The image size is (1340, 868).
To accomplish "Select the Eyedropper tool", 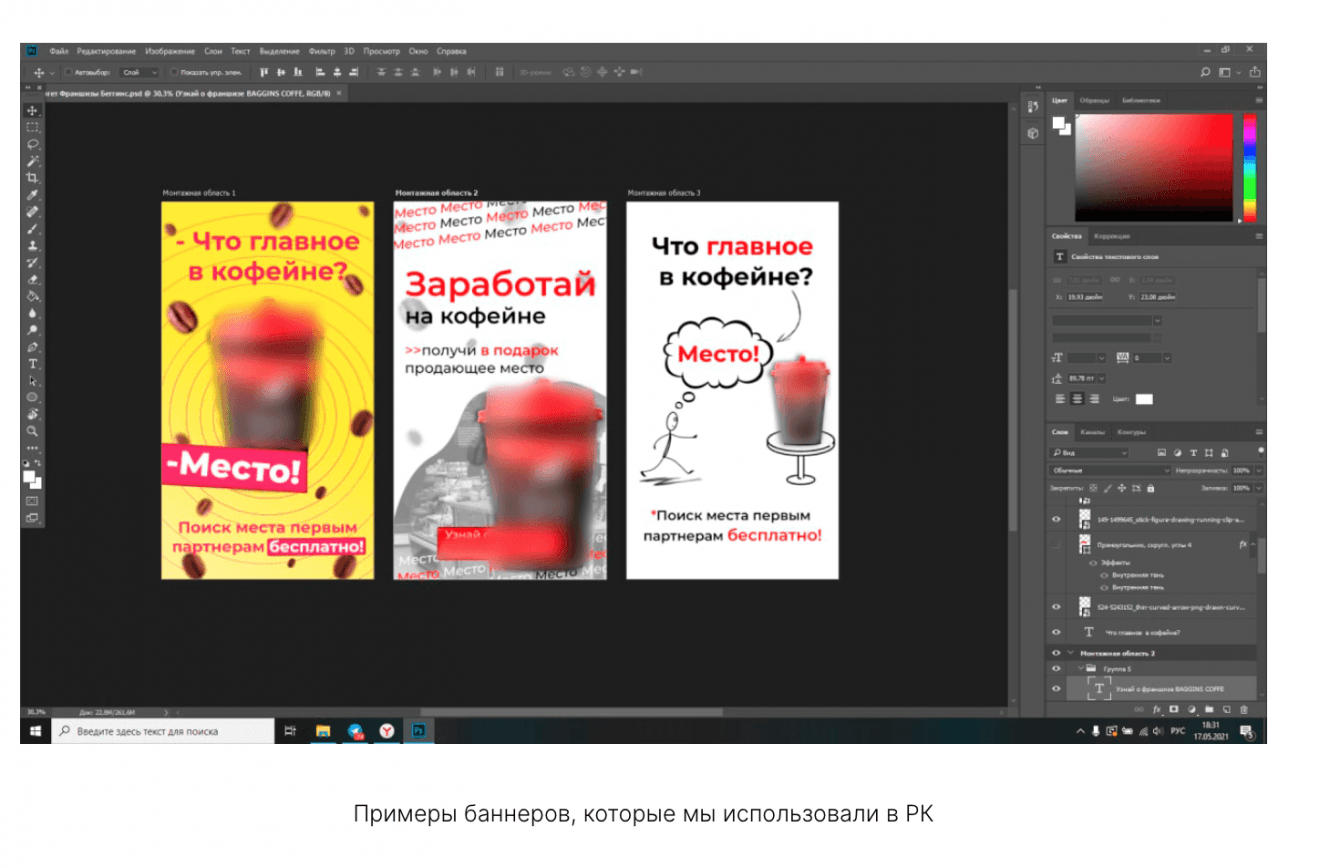I will pyautogui.click(x=33, y=195).
